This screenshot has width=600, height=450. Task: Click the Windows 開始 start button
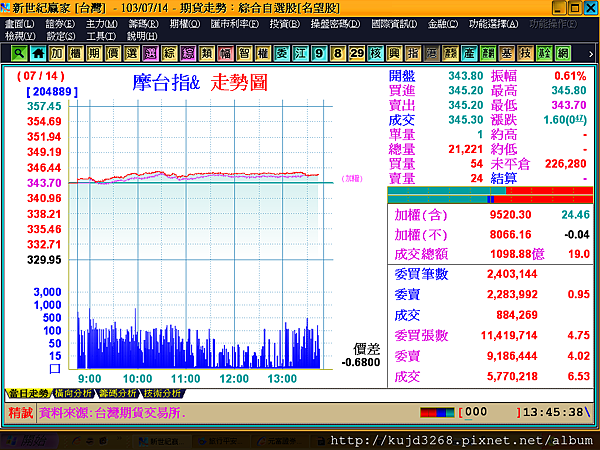click(x=30, y=441)
